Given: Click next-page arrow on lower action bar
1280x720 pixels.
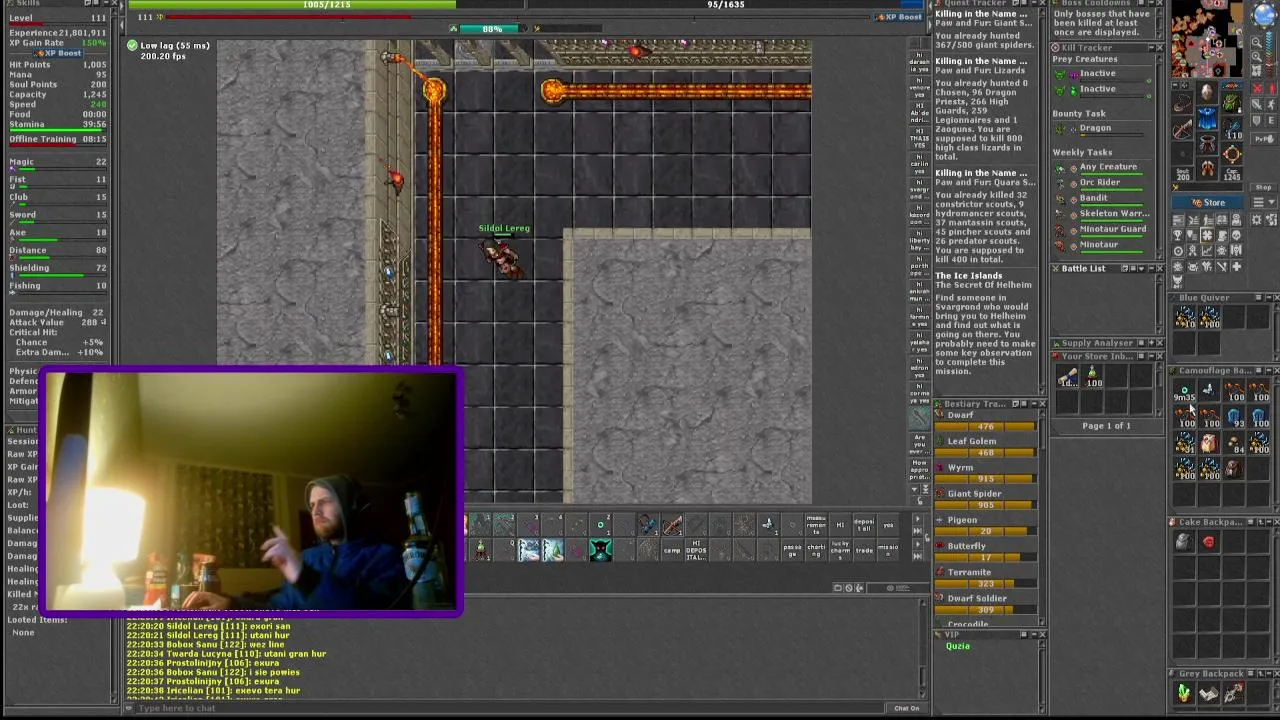Looking at the screenshot, I should tap(917, 544).
